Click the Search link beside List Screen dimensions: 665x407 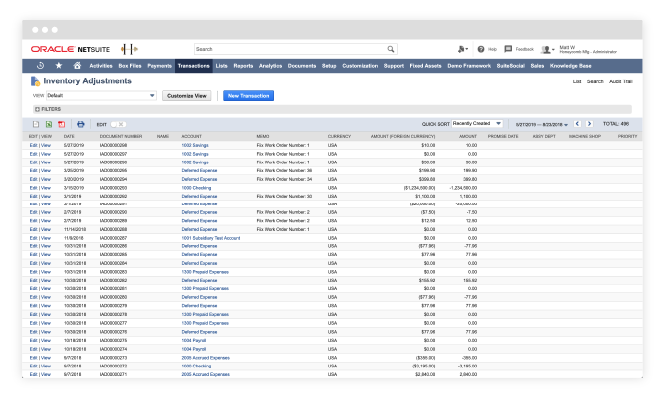595,81
